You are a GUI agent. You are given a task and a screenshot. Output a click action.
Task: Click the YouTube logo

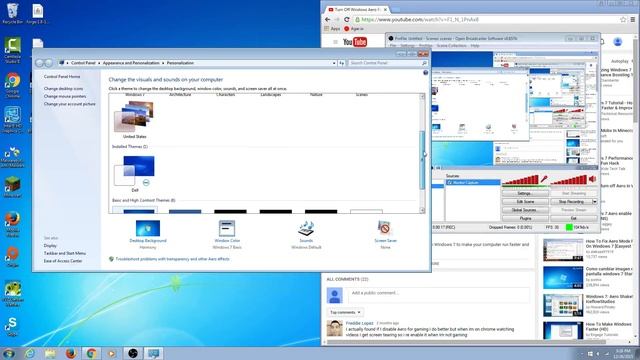coord(355,42)
